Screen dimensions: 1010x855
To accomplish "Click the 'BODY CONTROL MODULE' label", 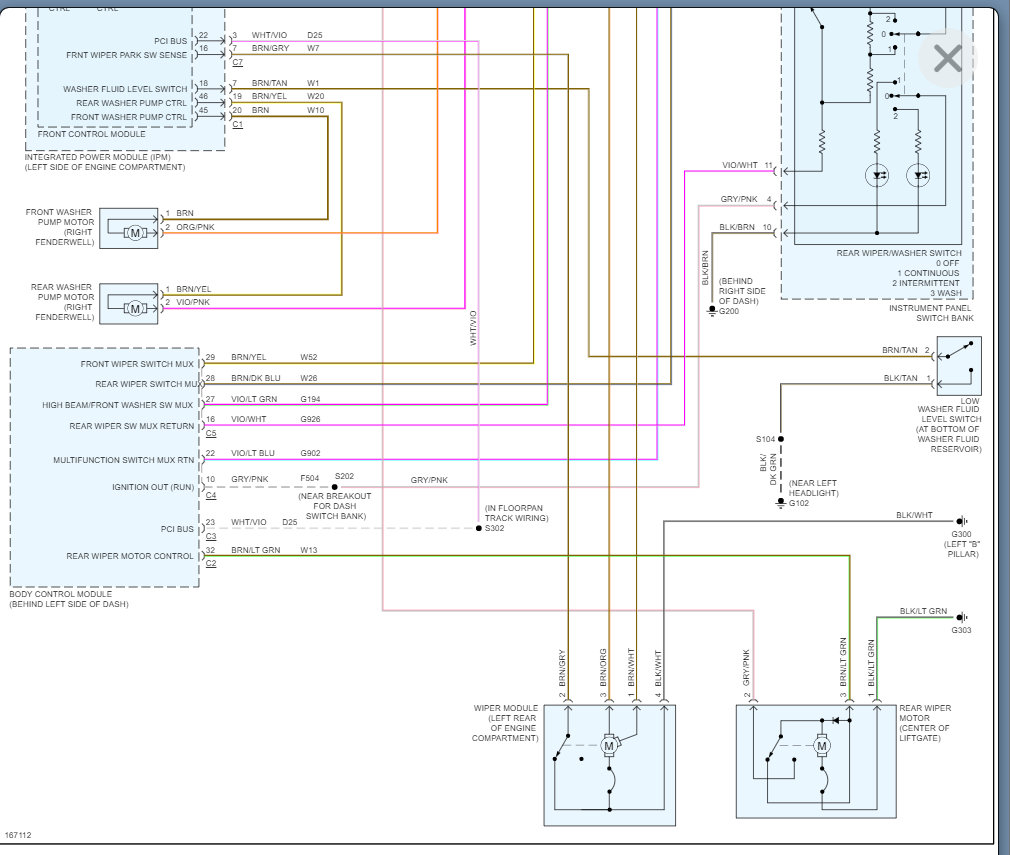I will [x=61, y=594].
